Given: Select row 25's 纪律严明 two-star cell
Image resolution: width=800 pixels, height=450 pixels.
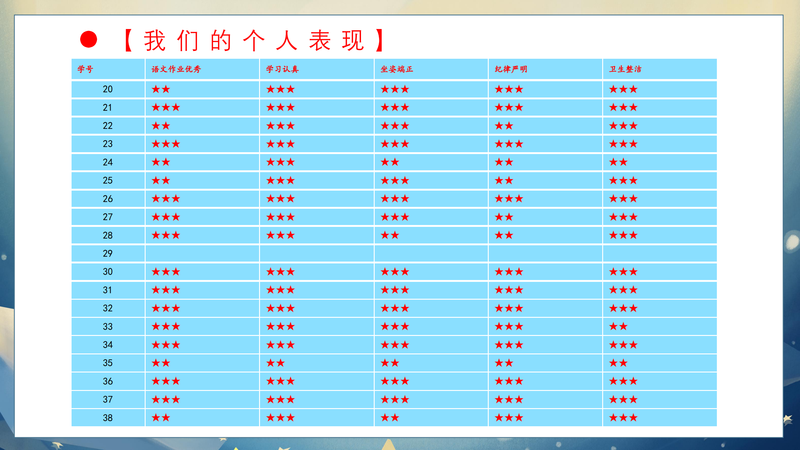Looking at the screenshot, I should (545, 181).
